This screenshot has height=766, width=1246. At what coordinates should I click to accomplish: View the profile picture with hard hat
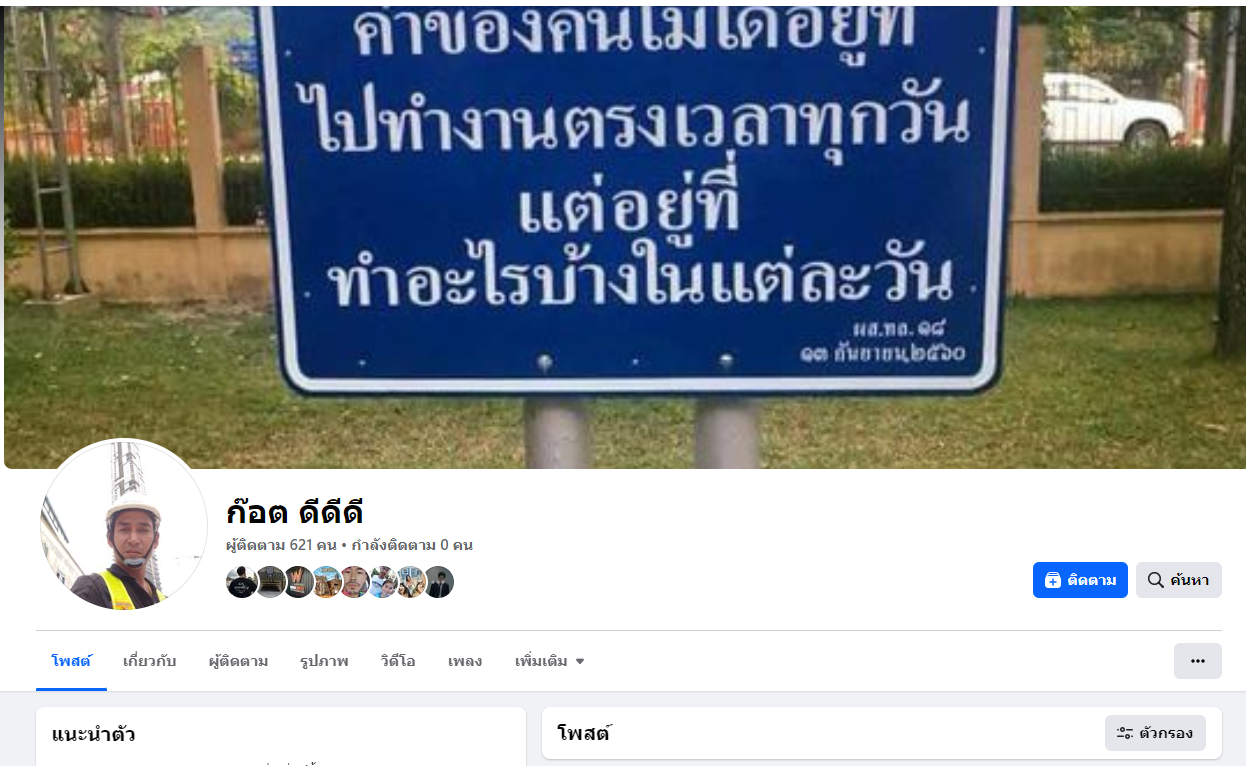tap(124, 524)
